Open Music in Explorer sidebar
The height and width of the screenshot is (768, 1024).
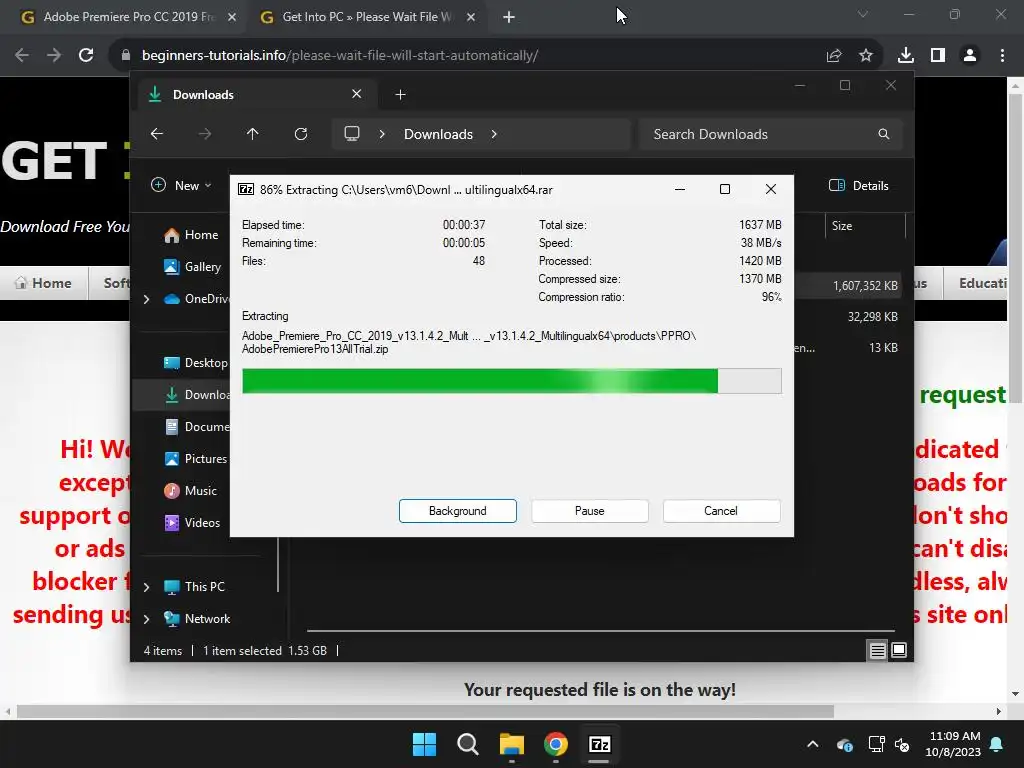(x=190, y=490)
